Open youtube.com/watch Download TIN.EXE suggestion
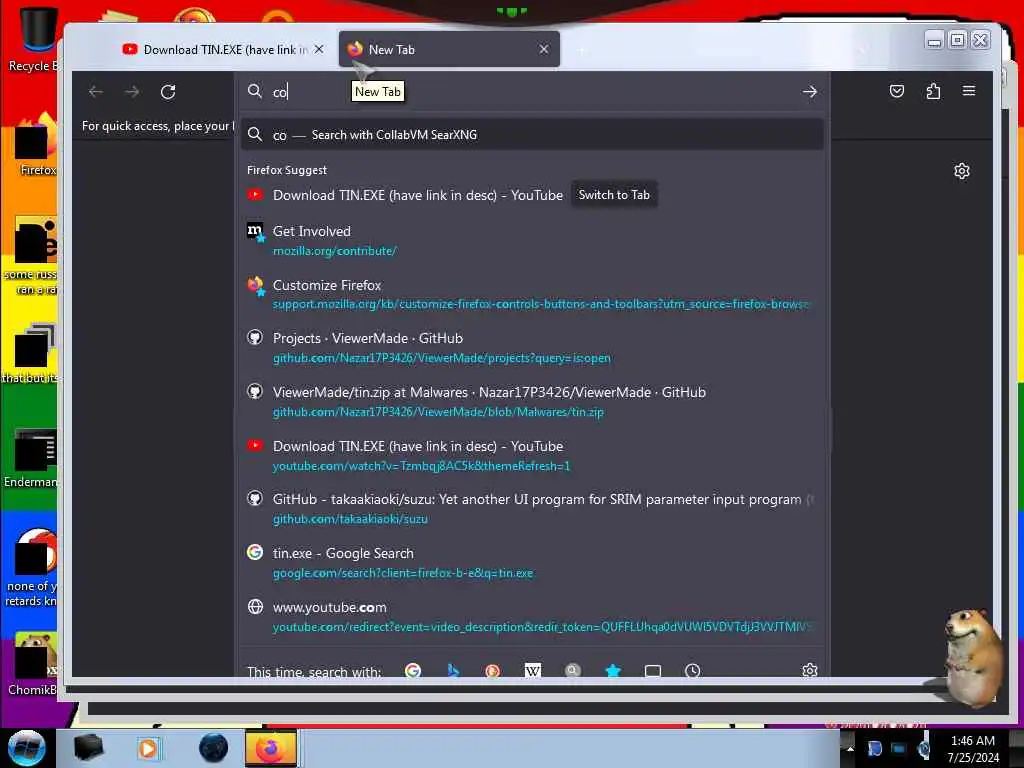 click(532, 455)
